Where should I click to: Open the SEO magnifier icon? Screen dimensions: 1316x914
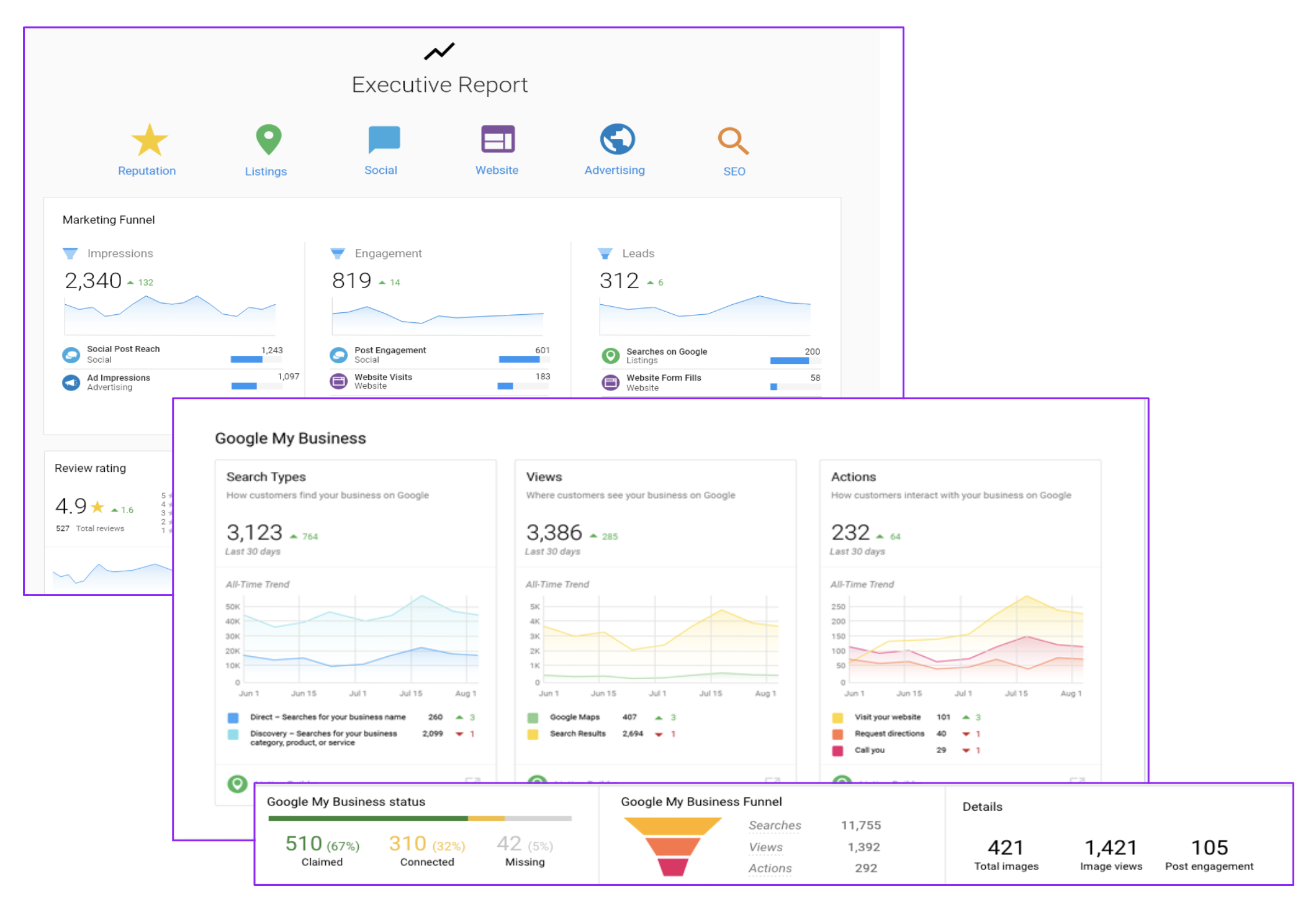733,141
